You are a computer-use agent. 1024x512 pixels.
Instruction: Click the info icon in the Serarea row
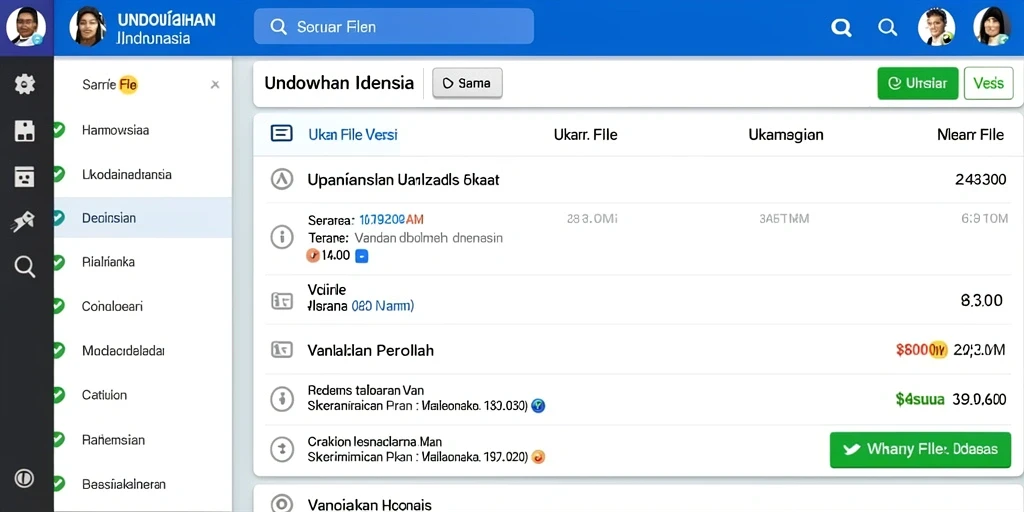281,236
